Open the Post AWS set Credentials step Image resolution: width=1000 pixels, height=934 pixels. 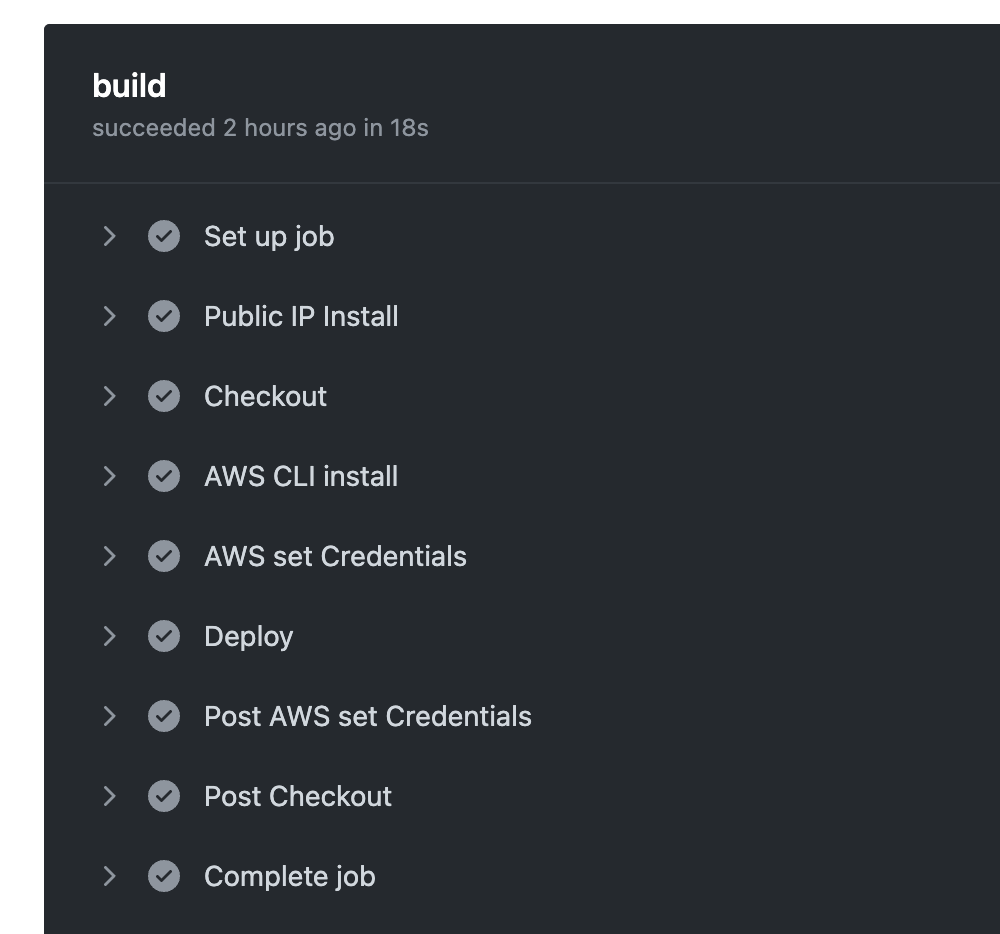tap(368, 717)
